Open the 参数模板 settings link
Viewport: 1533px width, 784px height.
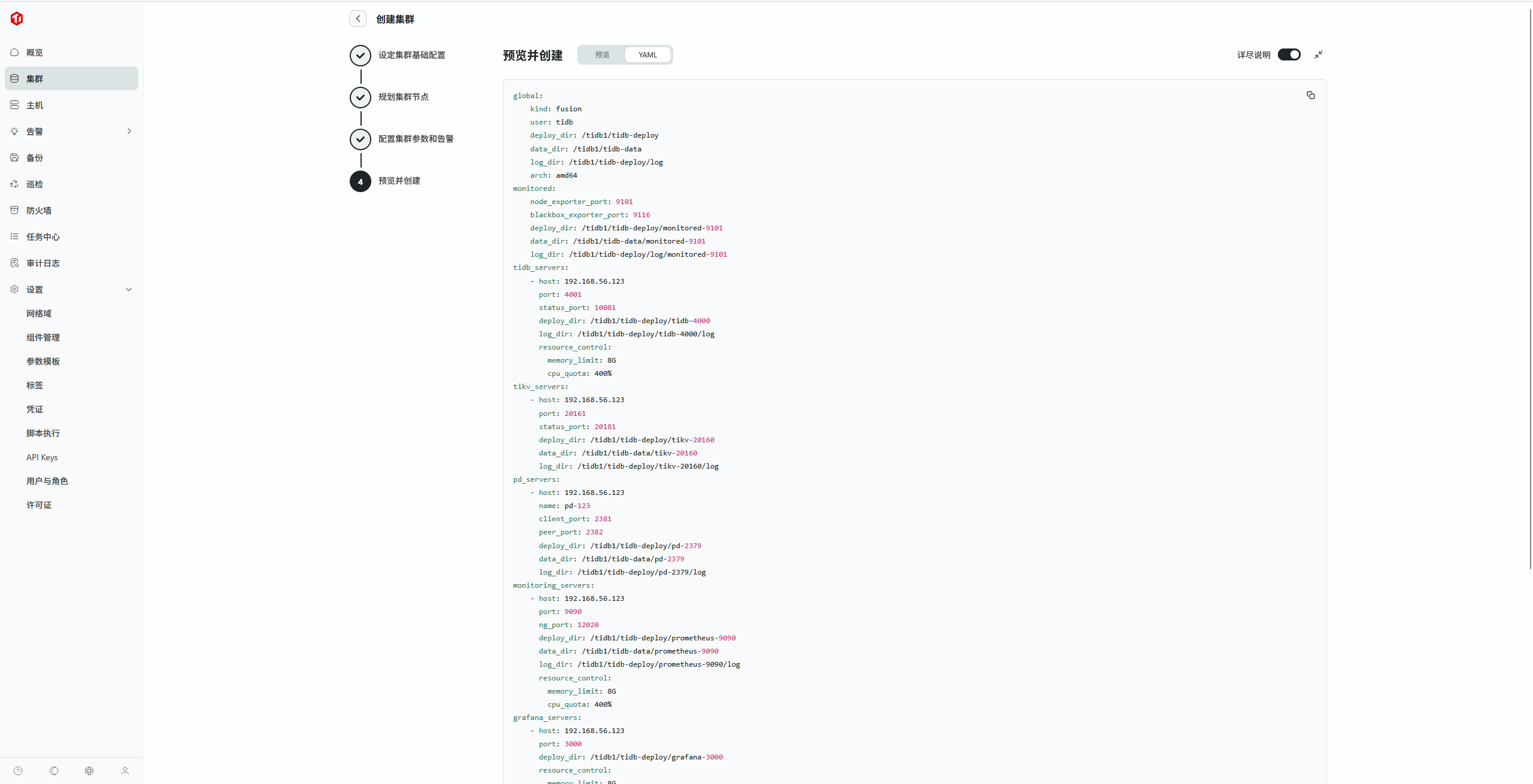coord(43,361)
